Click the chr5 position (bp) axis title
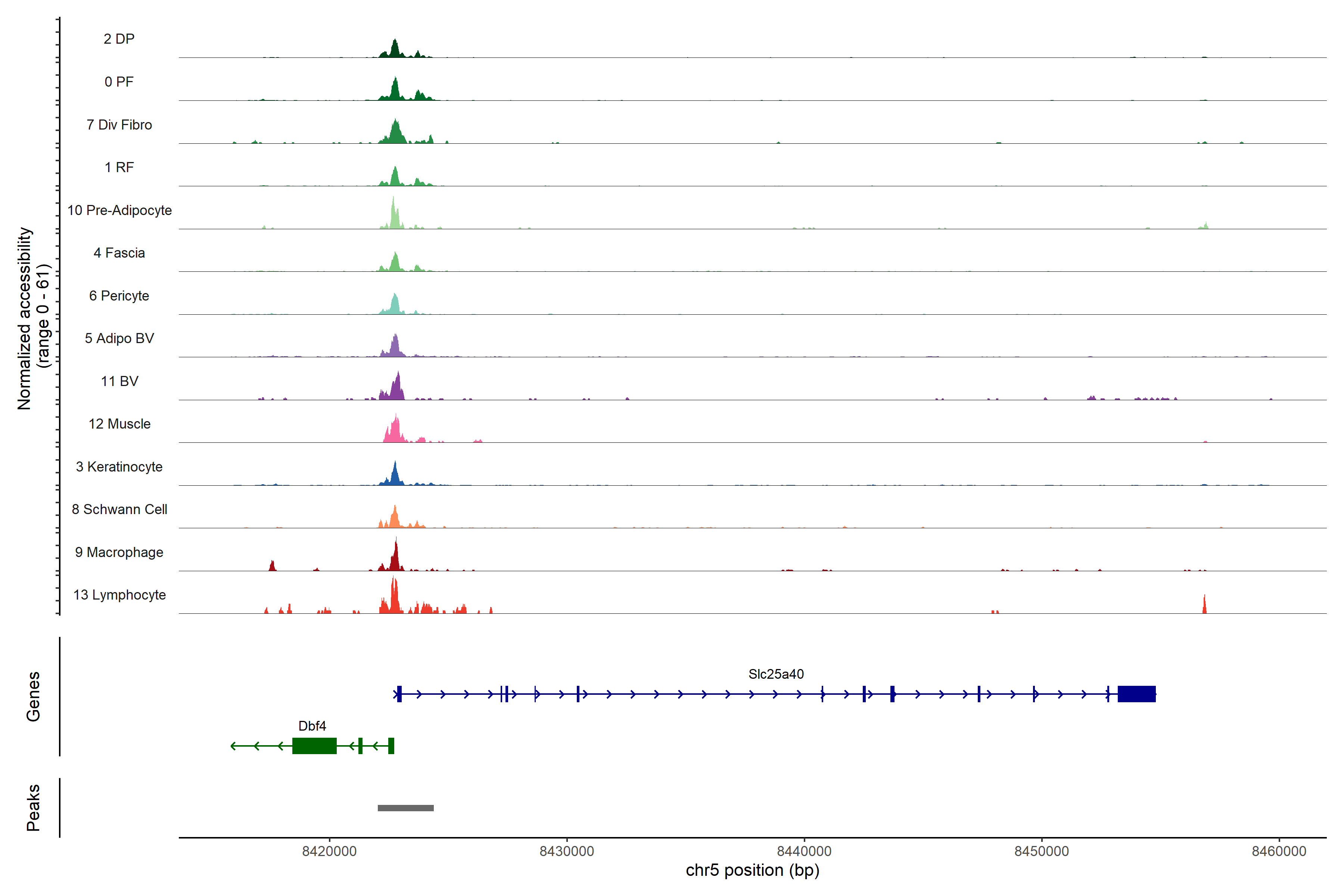This screenshot has width=1344, height=896. (752, 870)
